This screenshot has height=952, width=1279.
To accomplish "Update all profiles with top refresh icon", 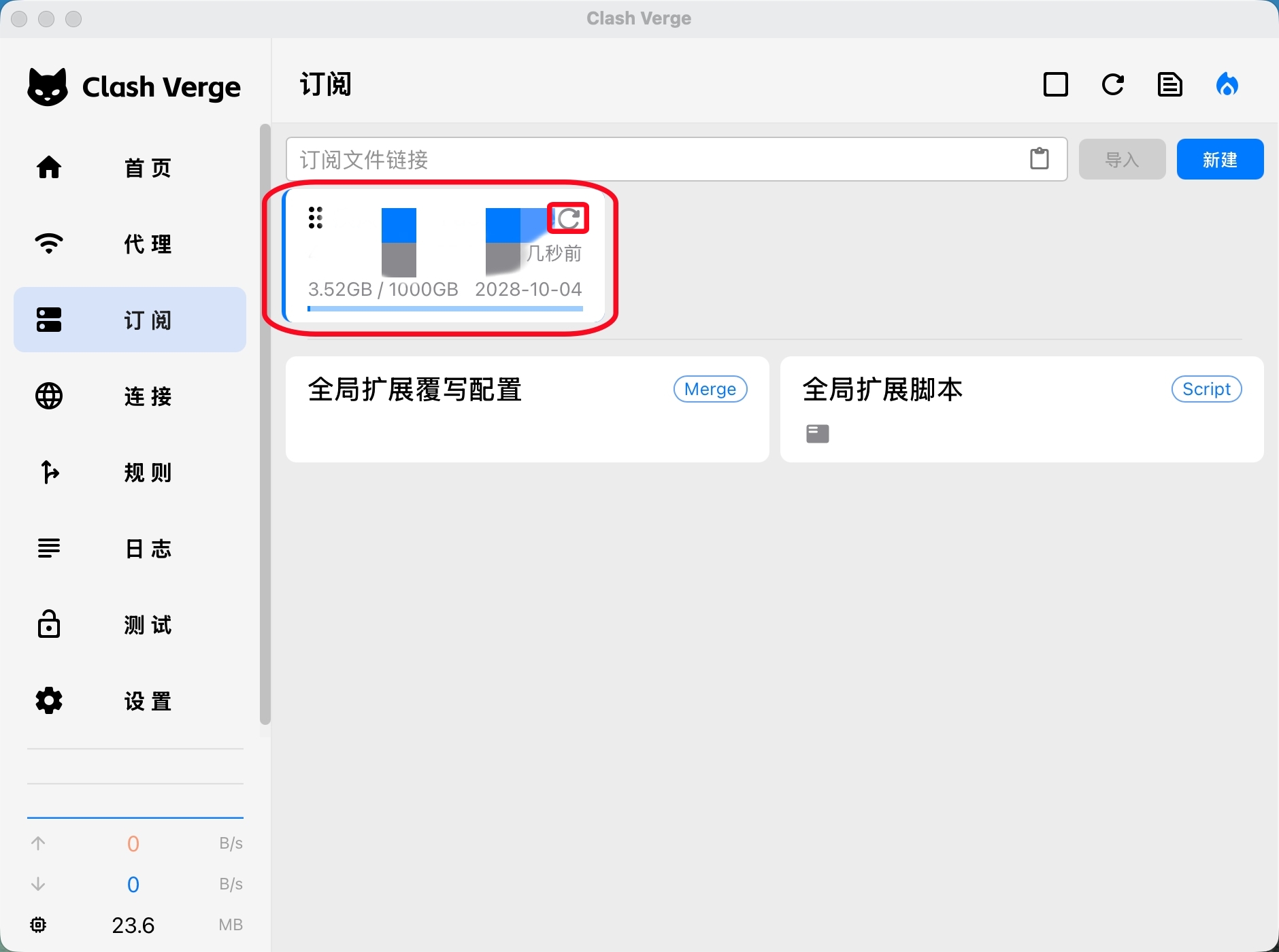I will [1112, 85].
